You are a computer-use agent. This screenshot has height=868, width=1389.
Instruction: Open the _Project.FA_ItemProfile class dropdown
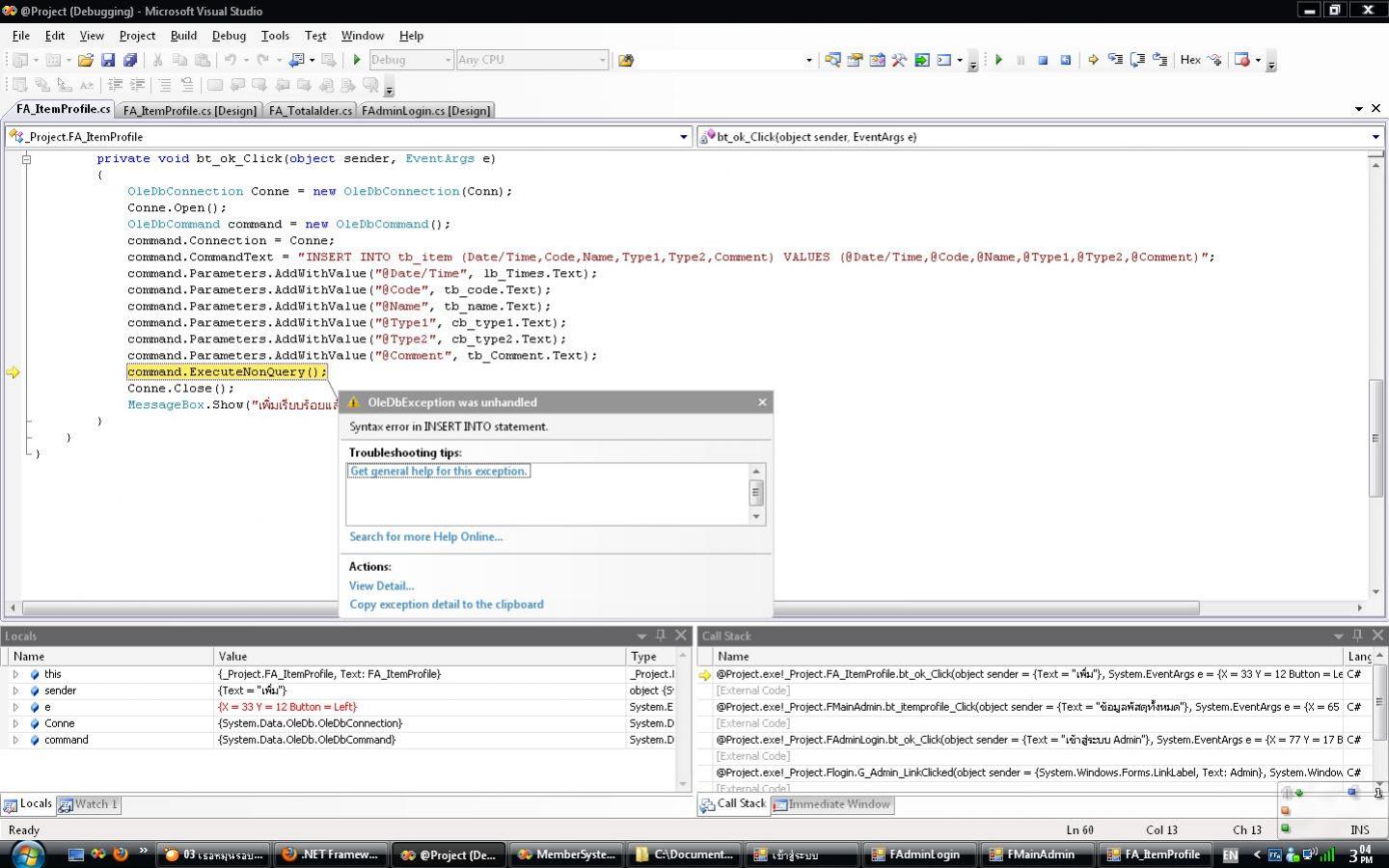click(684, 137)
